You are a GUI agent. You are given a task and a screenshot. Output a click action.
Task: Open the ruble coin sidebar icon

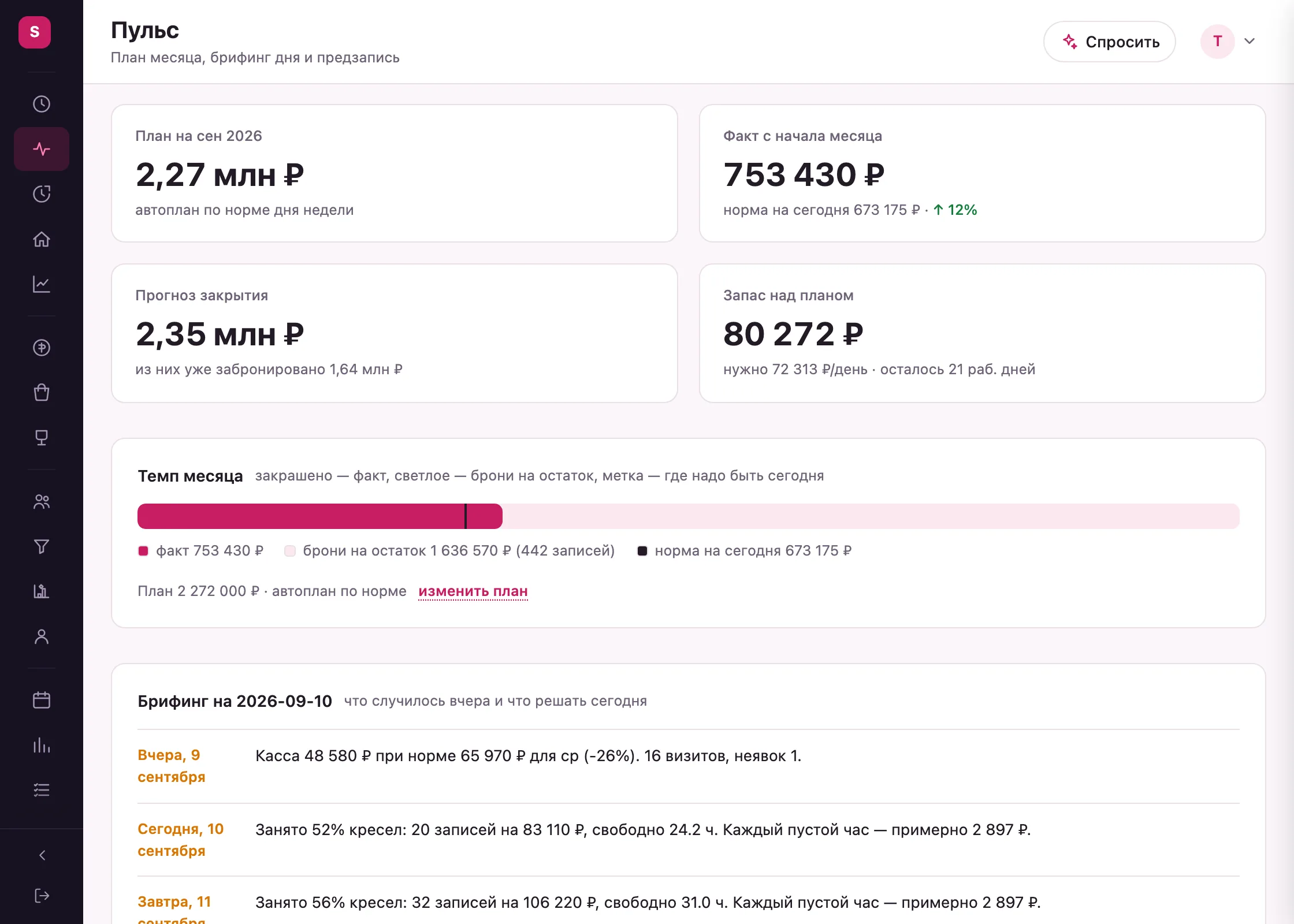[42, 348]
